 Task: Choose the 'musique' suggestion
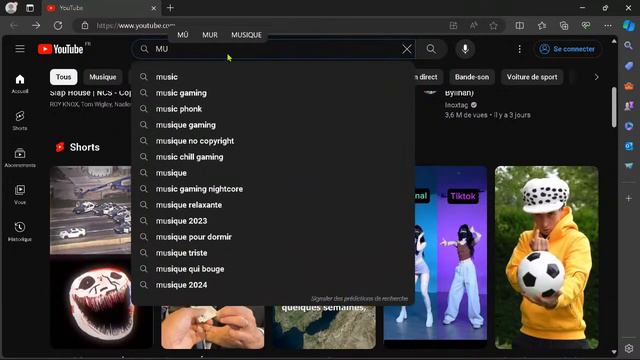point(273,173)
